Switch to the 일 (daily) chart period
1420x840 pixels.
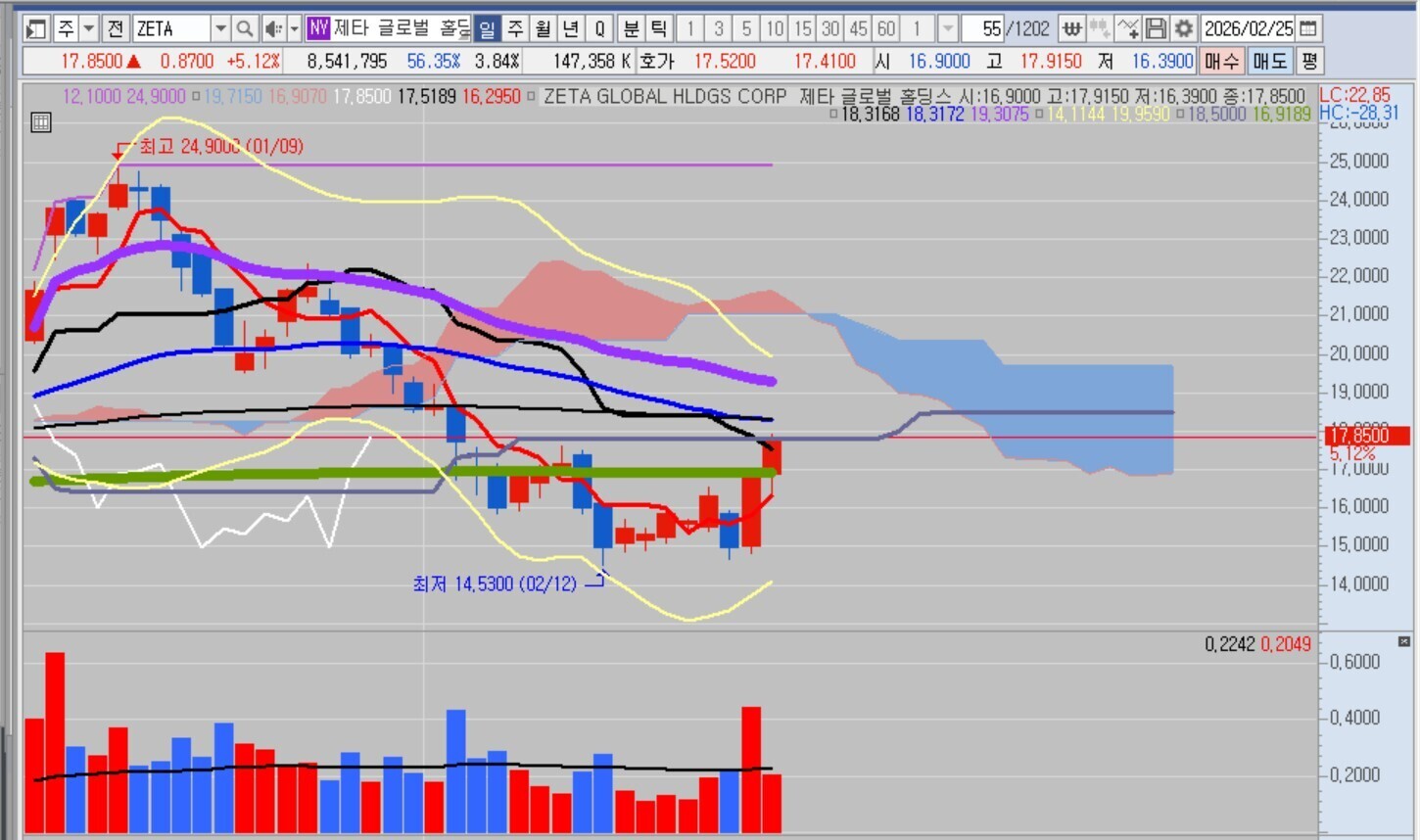(x=487, y=28)
